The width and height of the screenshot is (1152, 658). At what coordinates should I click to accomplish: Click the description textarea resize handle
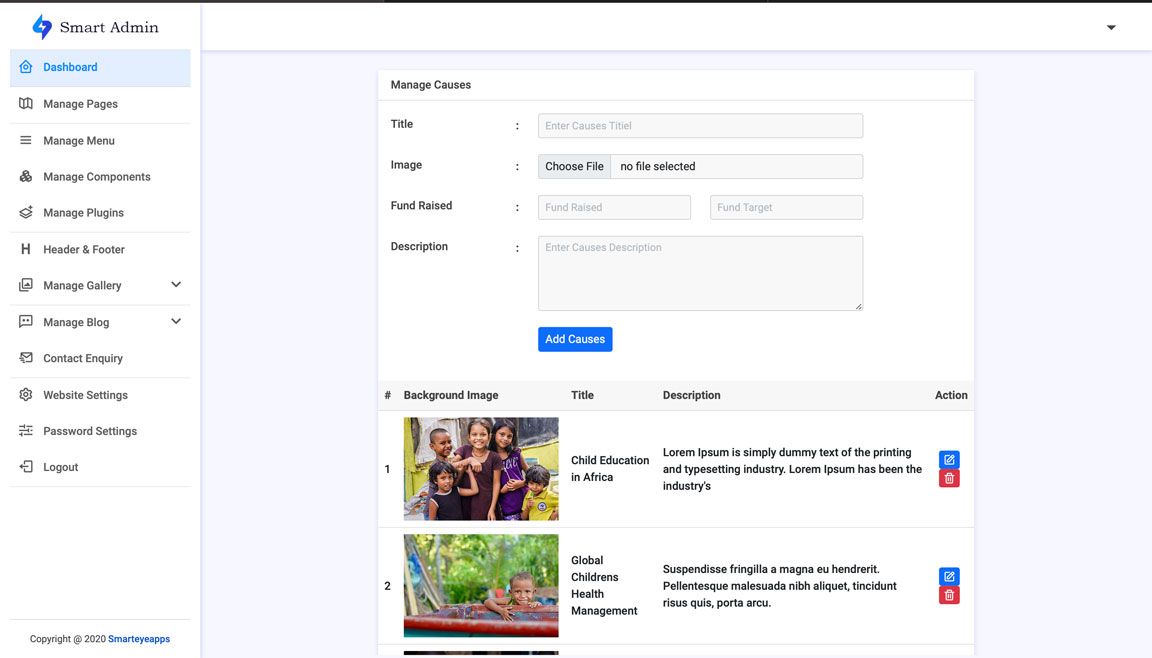pos(858,306)
